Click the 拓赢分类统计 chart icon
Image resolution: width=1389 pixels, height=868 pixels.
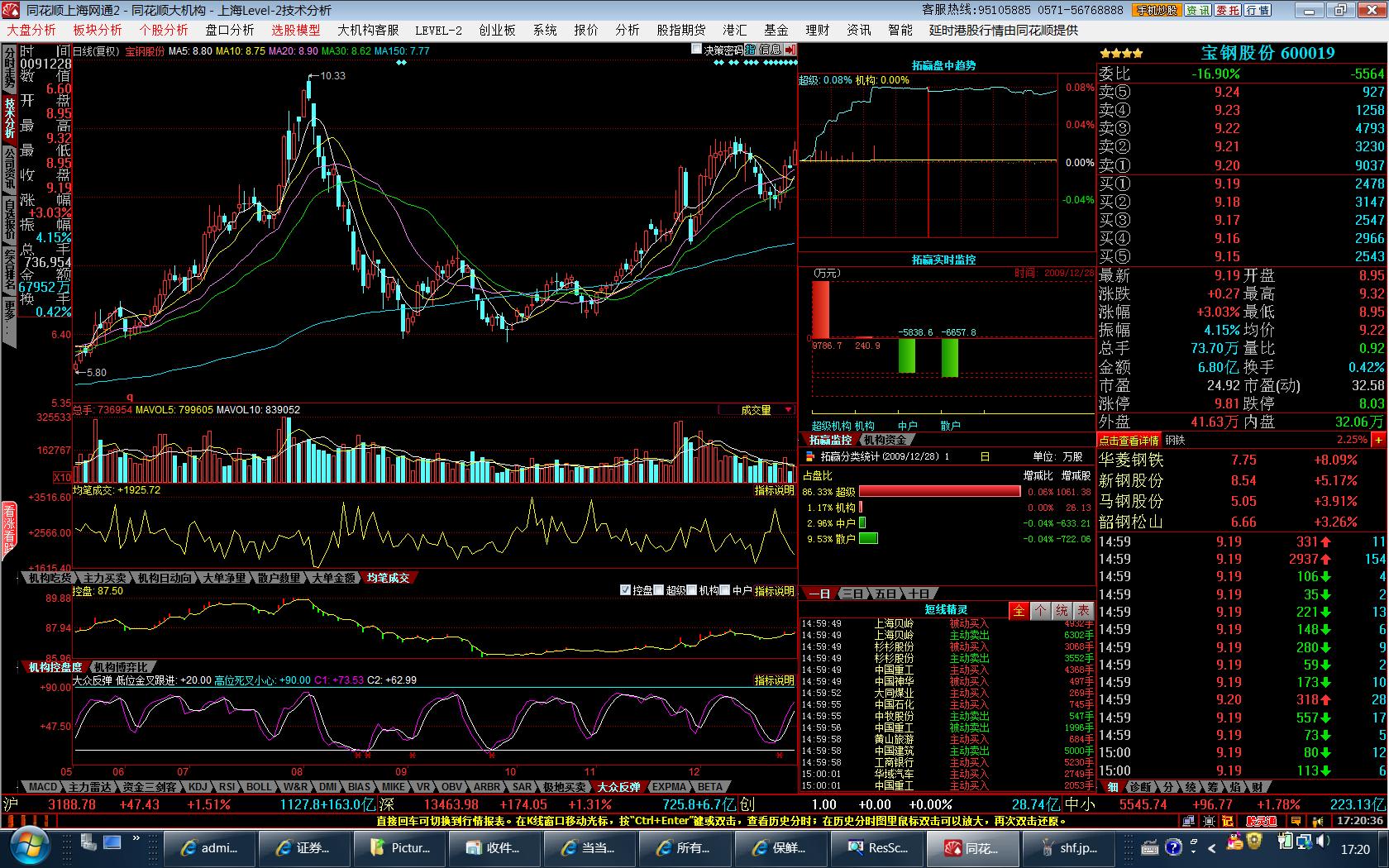point(809,456)
